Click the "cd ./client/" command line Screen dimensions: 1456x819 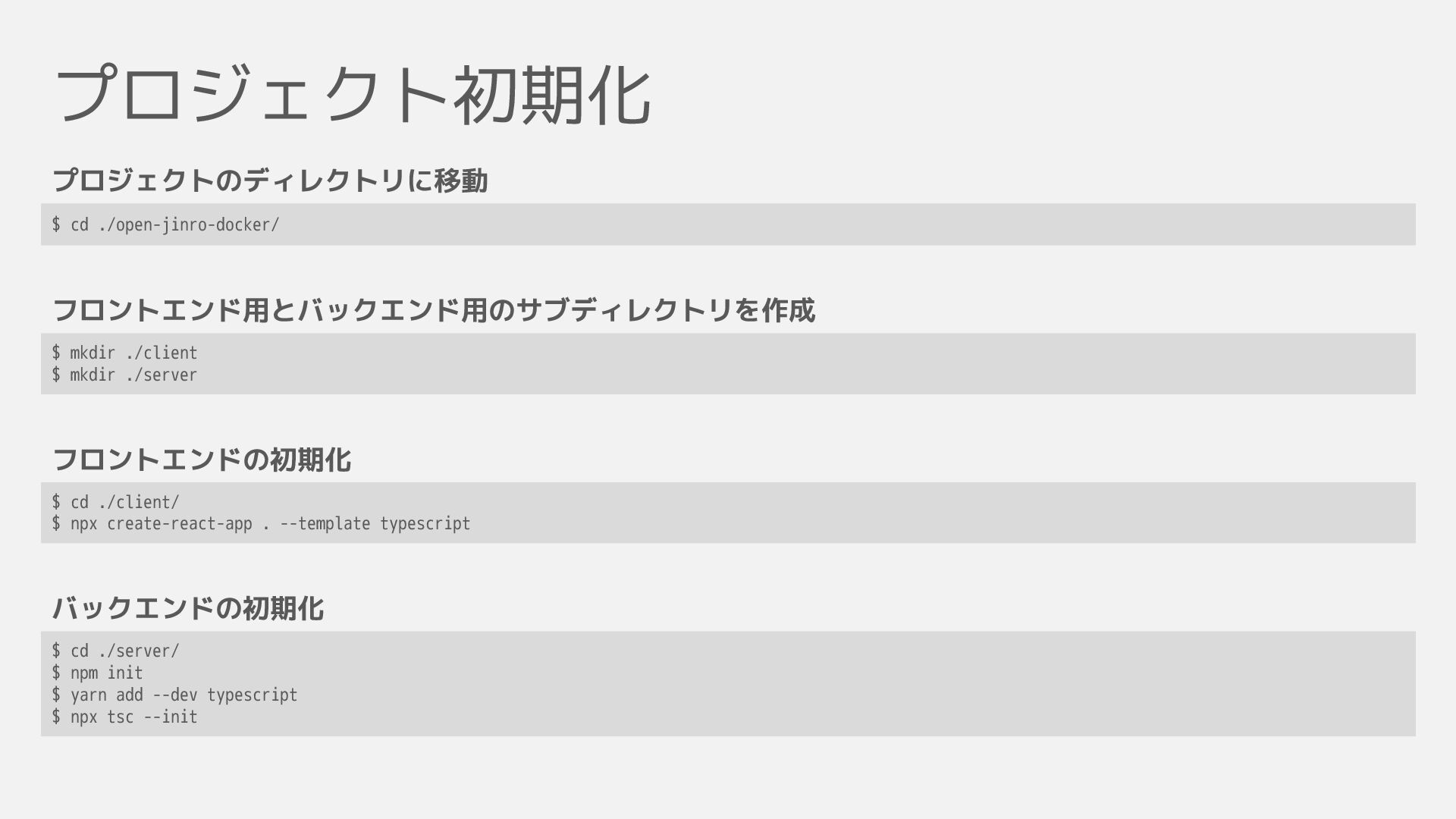(x=116, y=503)
